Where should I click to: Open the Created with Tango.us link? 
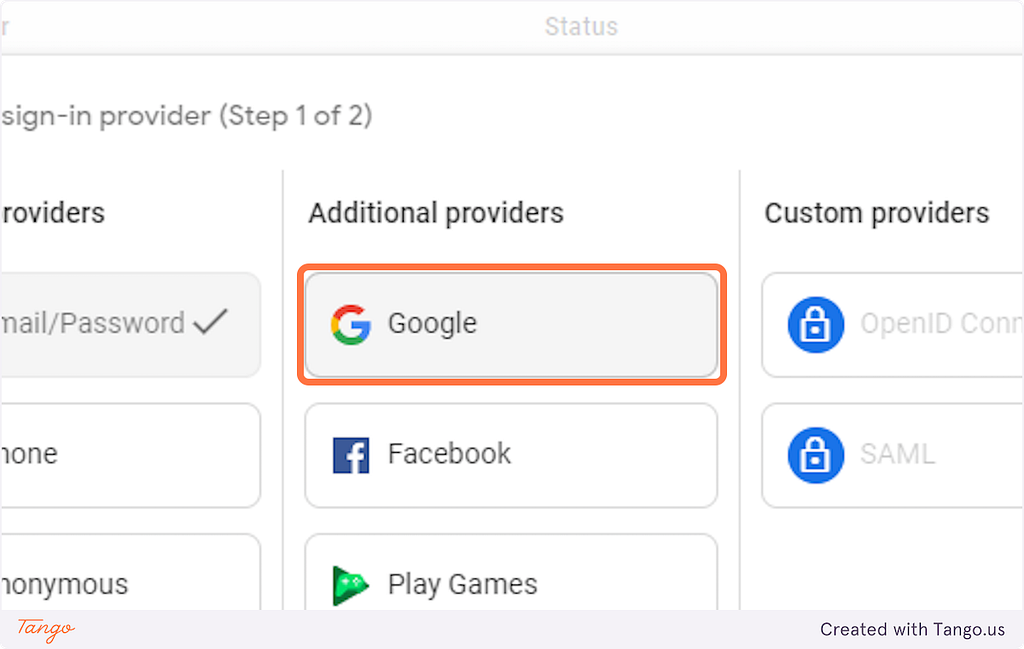[912, 629]
